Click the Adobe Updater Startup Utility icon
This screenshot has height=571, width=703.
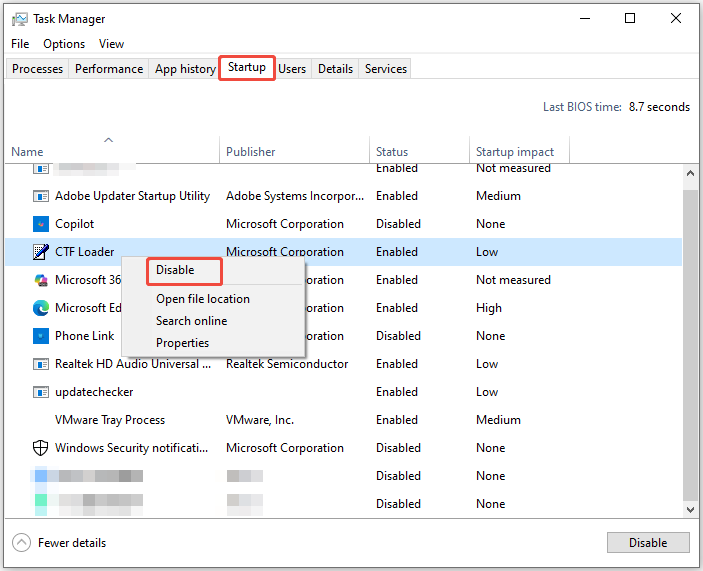41,196
